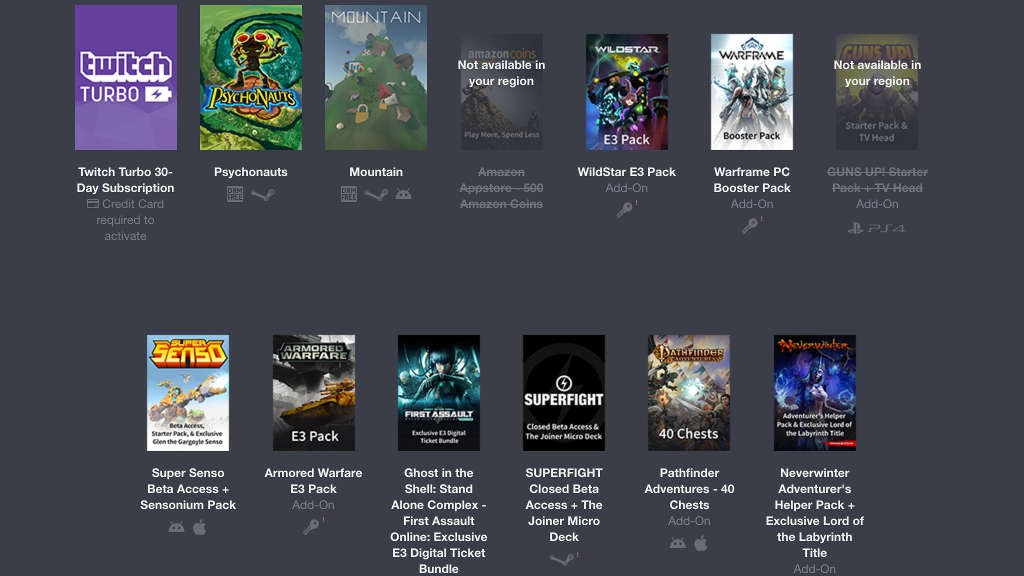Open the Twitch Turbo cover image
Viewport: 1024px width, 576px height.
click(126, 78)
